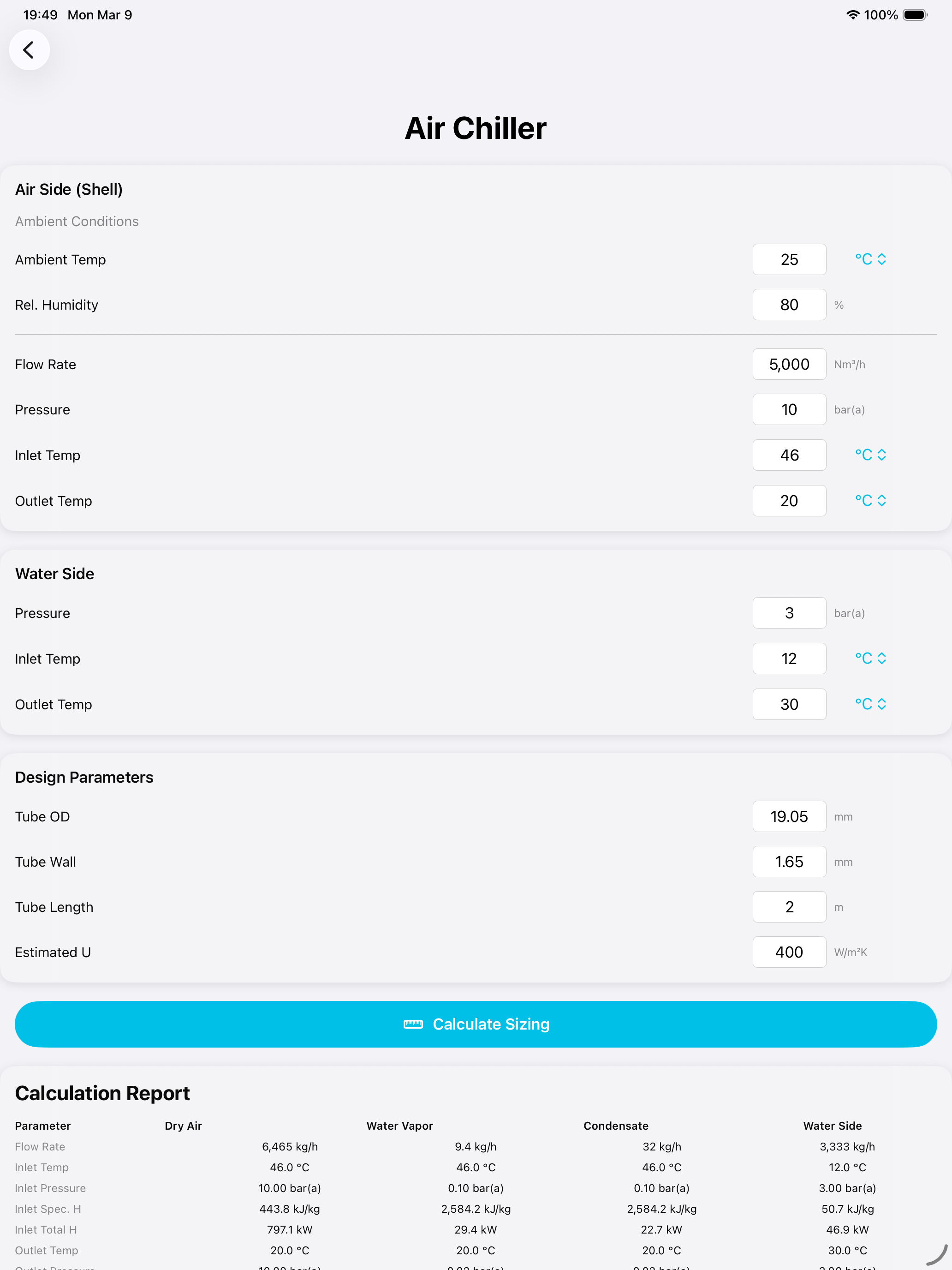Open Ambient Temp unit dropdown
The height and width of the screenshot is (1270, 952).
coord(870,259)
